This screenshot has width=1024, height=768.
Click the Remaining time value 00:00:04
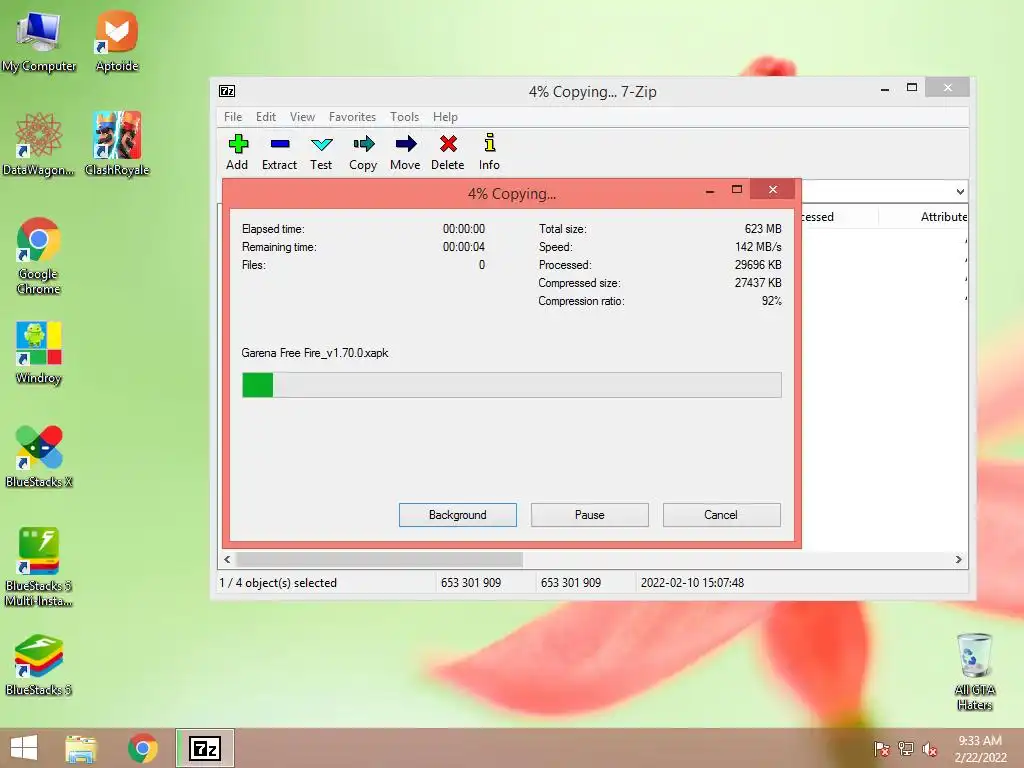[x=464, y=247]
